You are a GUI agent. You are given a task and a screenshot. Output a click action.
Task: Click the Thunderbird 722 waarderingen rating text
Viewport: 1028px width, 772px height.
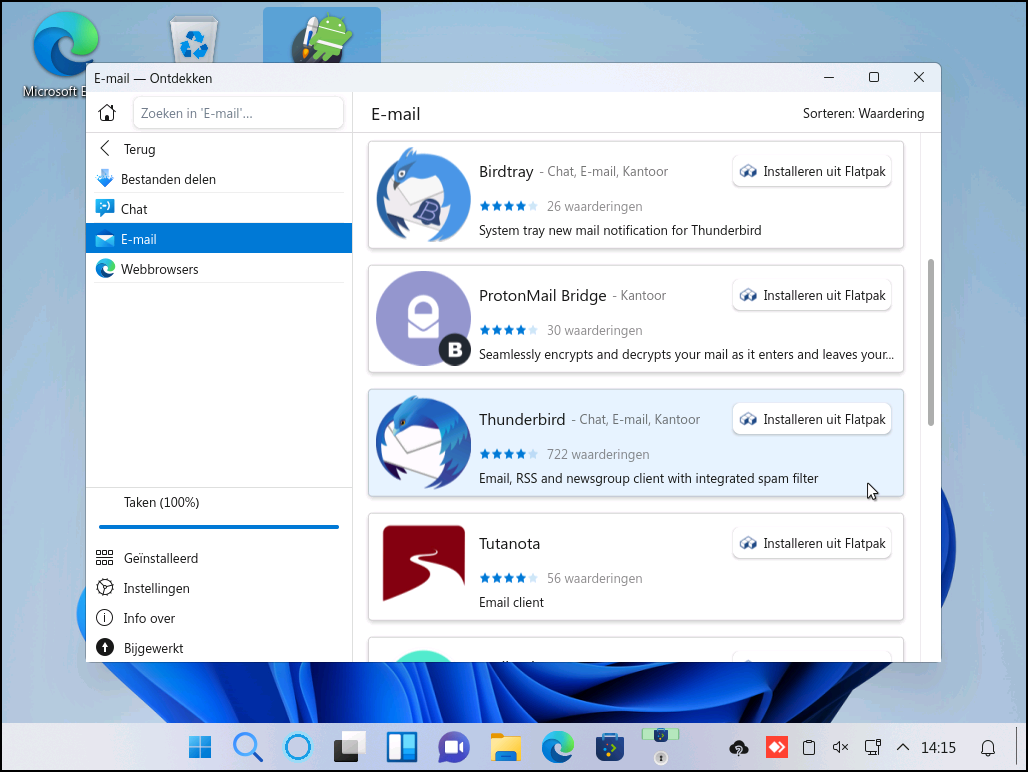tap(598, 454)
